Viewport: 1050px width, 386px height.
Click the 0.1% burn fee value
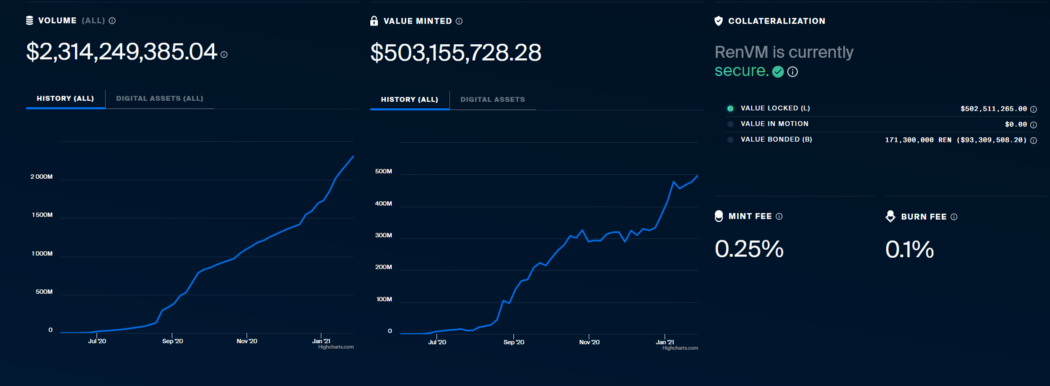(x=909, y=249)
